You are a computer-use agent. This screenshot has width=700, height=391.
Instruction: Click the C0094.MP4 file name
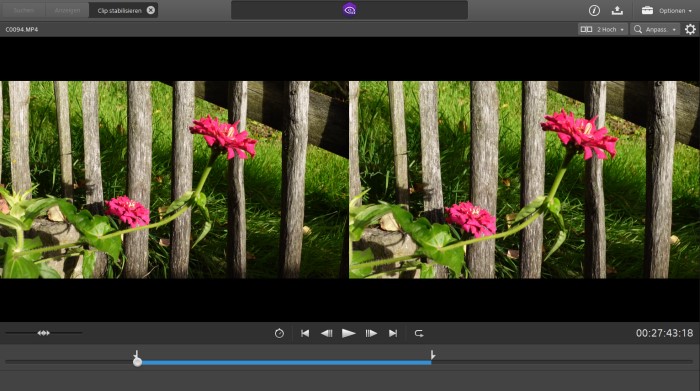(x=22, y=29)
